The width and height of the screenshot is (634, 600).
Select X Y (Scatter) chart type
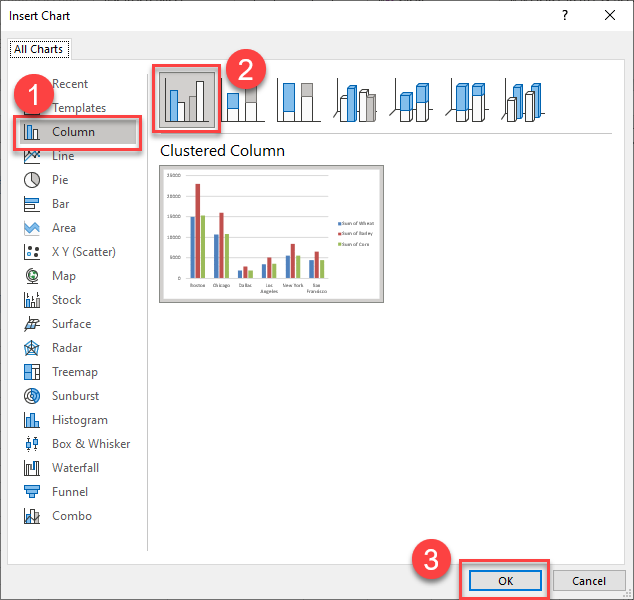point(83,252)
